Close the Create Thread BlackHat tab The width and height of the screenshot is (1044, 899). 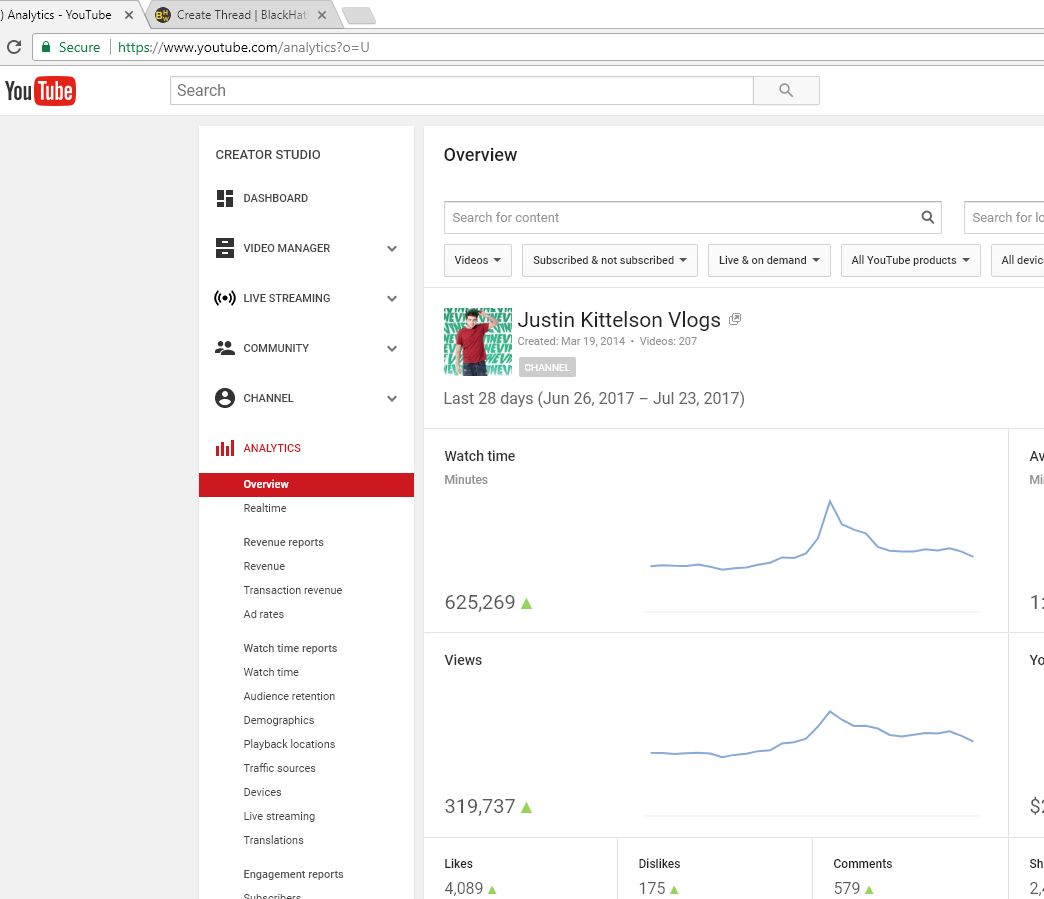(x=322, y=15)
